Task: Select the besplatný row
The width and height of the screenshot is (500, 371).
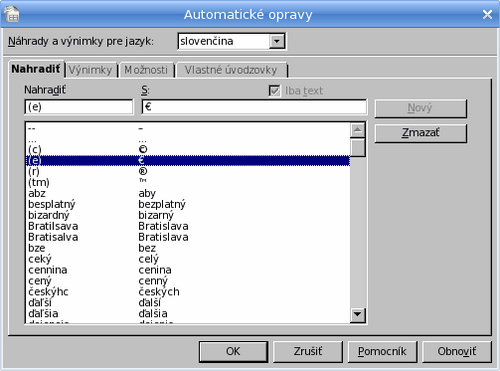Action: pyautogui.click(x=188, y=204)
